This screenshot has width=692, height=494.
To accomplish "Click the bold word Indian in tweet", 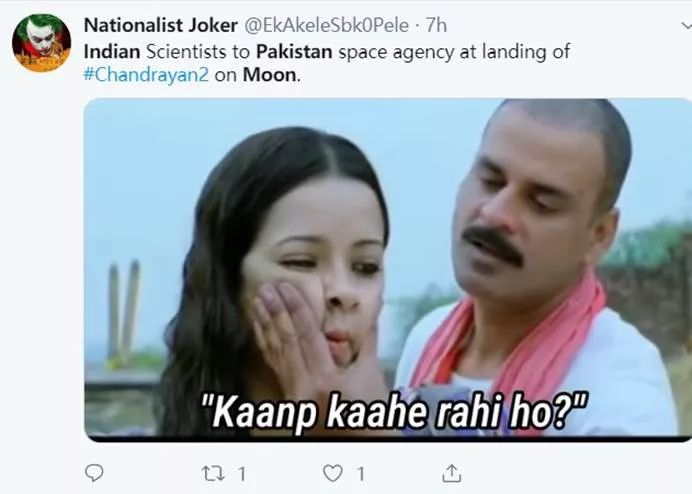I will 112,52.
